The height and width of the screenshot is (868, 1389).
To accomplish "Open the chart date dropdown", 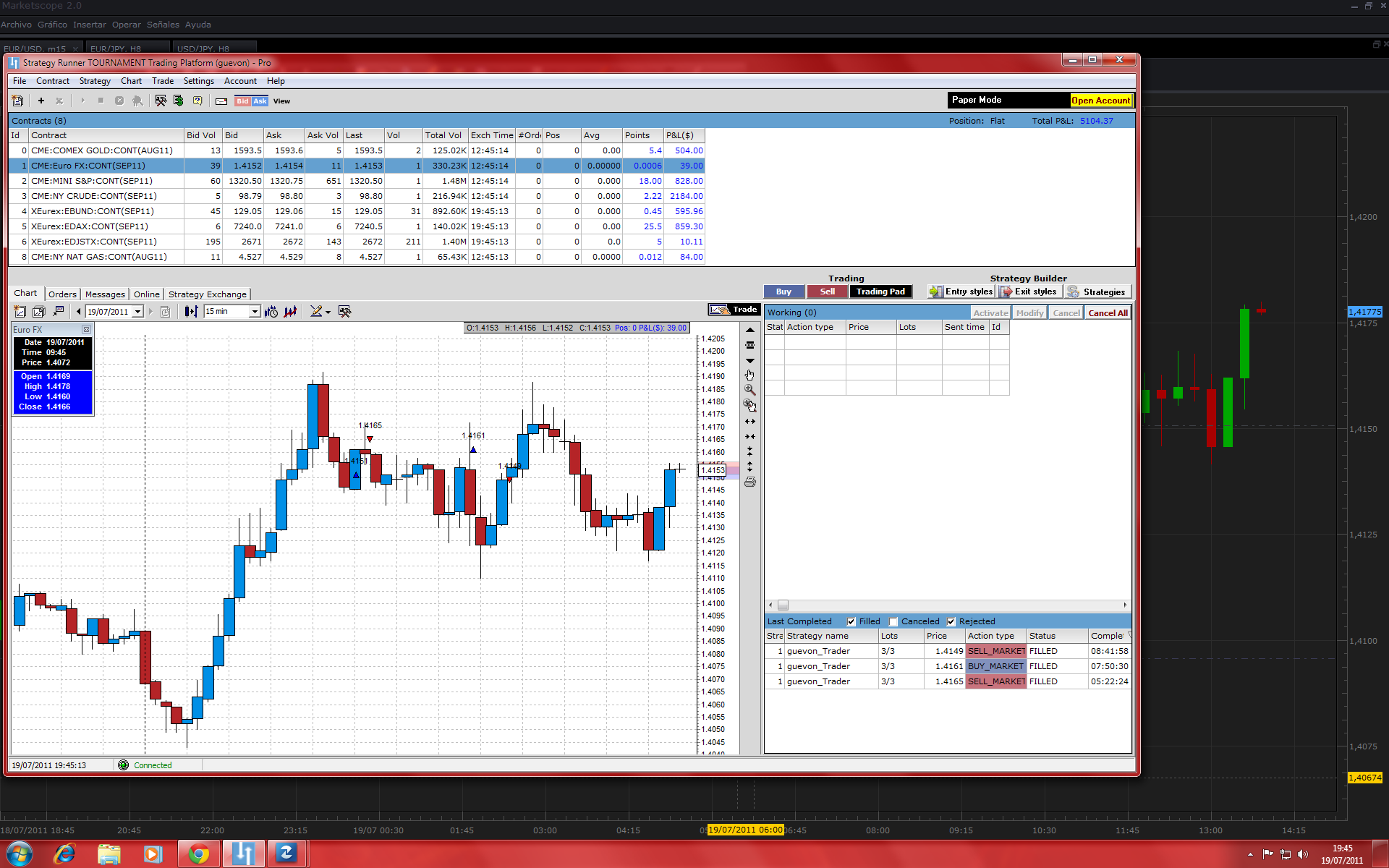I will click(137, 312).
